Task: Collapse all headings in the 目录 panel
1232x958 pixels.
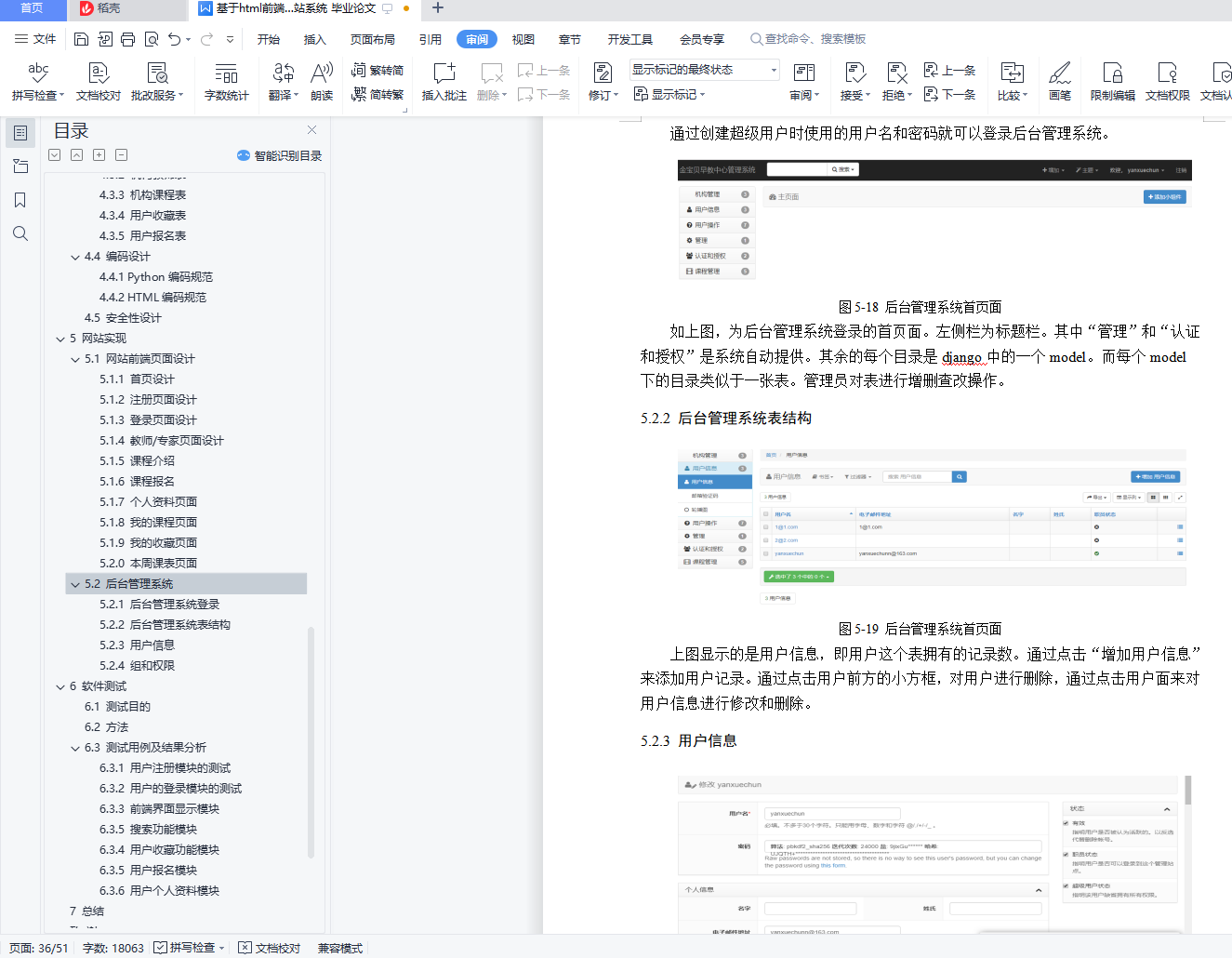Action: tap(77, 155)
